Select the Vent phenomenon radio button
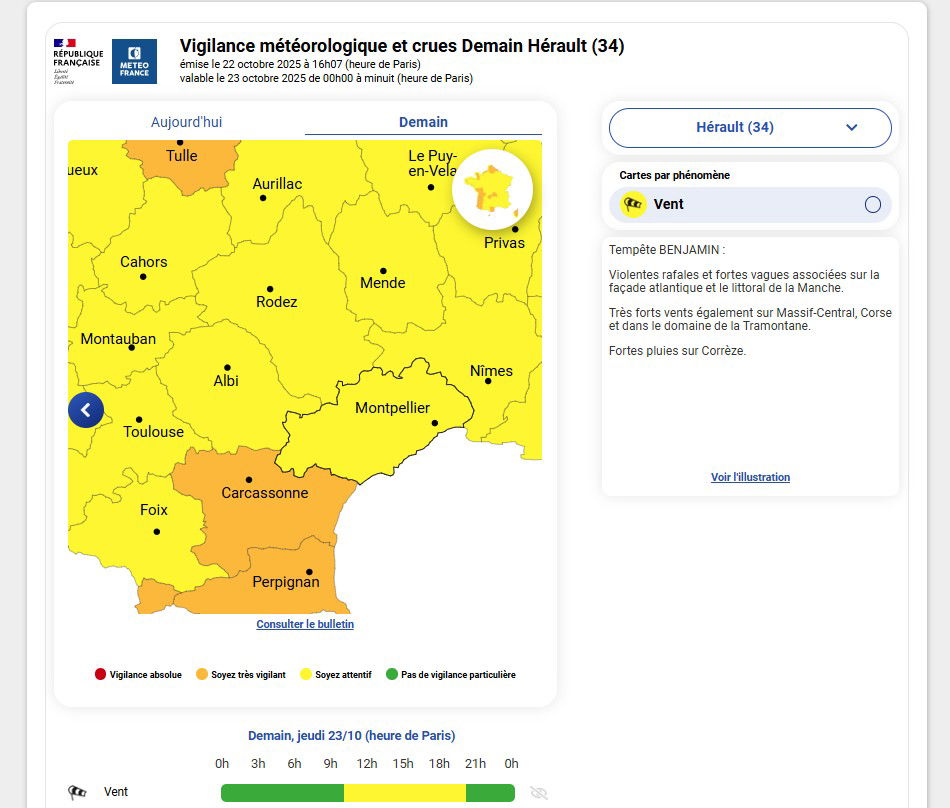The width and height of the screenshot is (950, 808). tap(872, 205)
